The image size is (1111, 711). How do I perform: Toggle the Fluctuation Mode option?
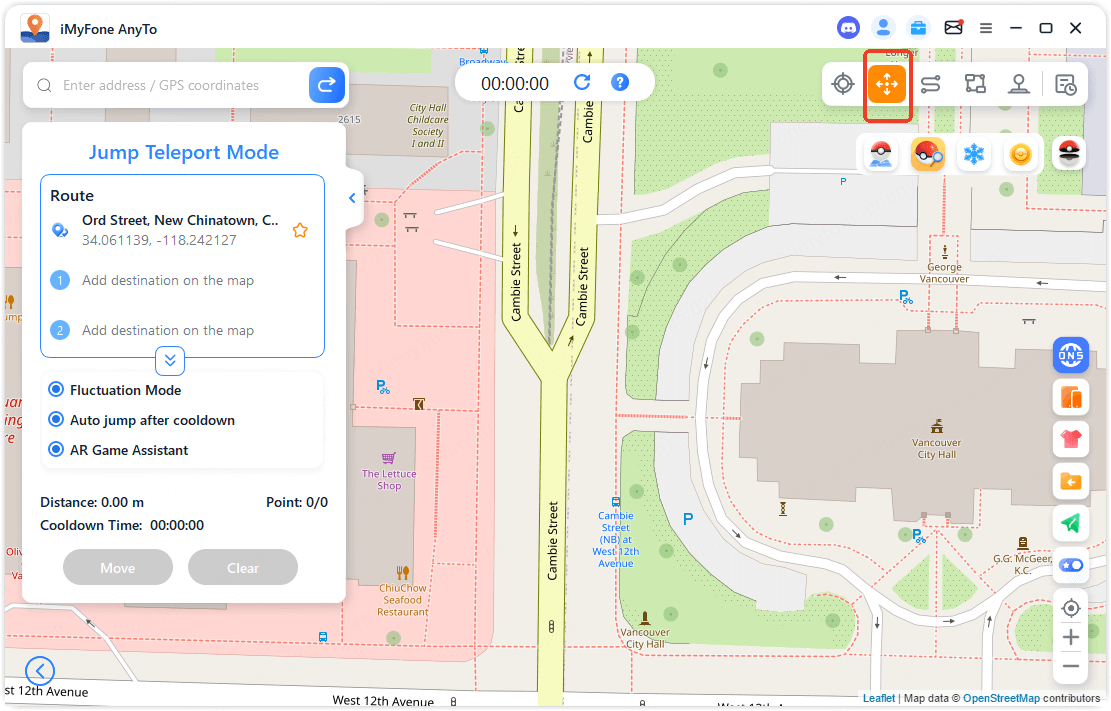point(57,390)
